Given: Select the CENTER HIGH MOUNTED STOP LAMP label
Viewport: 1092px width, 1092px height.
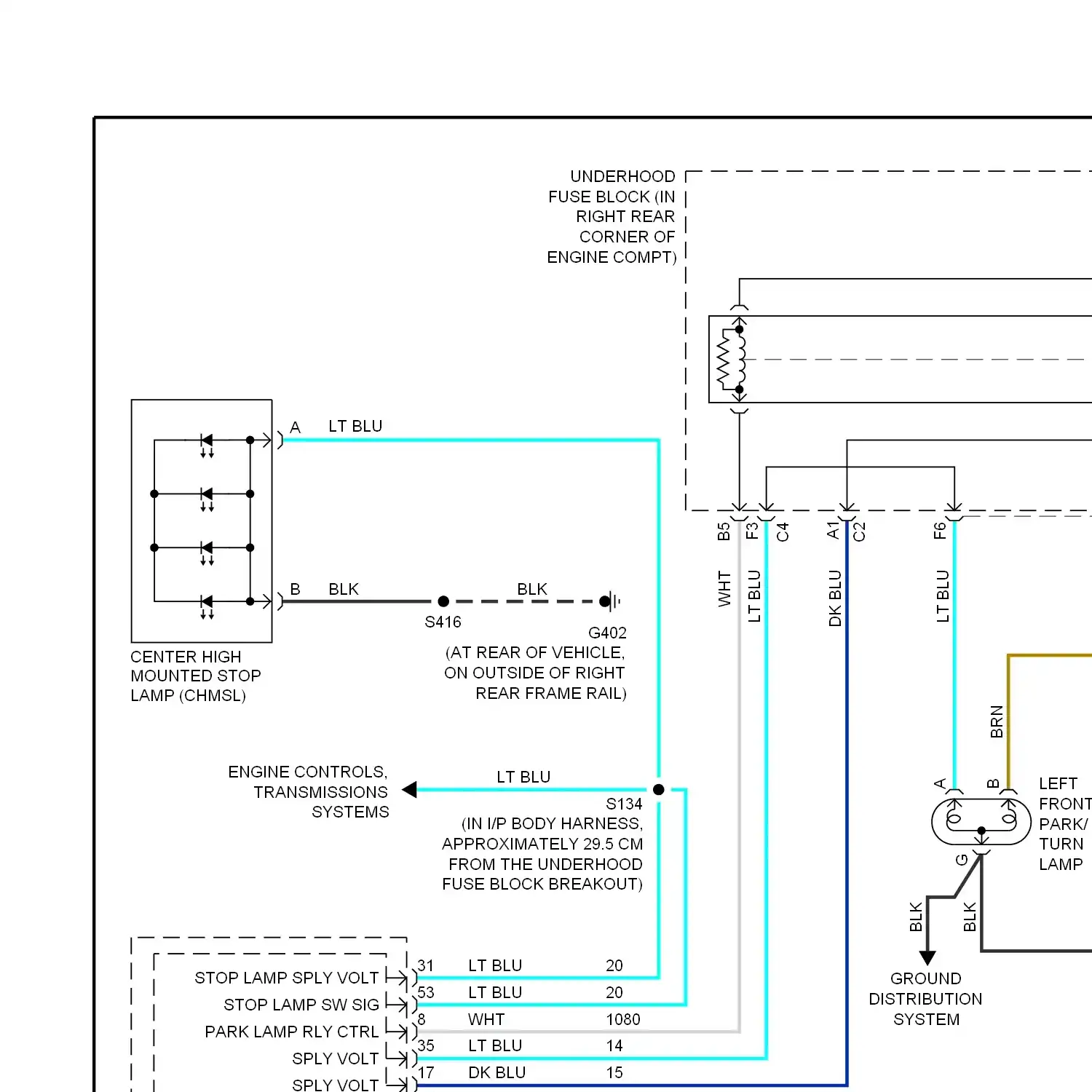Looking at the screenshot, I should 196,676.
